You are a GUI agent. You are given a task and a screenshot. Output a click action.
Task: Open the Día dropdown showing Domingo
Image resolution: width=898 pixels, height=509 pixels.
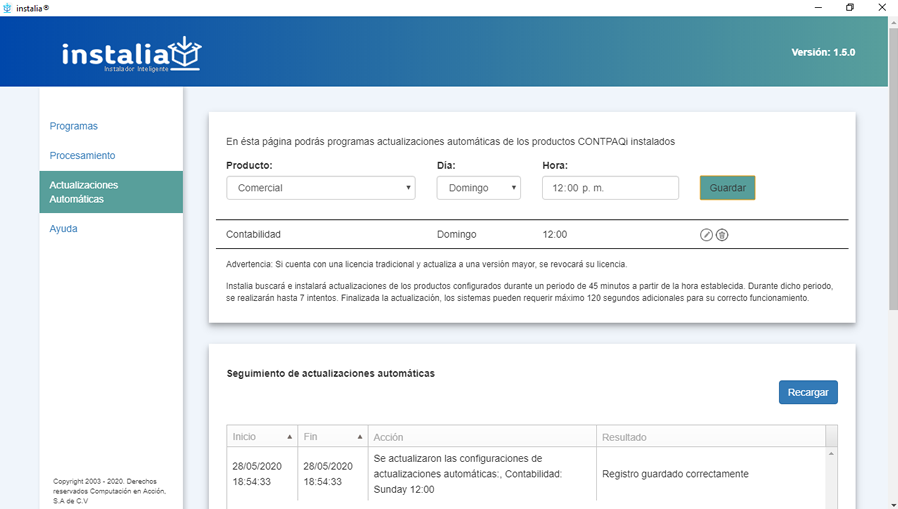point(479,188)
